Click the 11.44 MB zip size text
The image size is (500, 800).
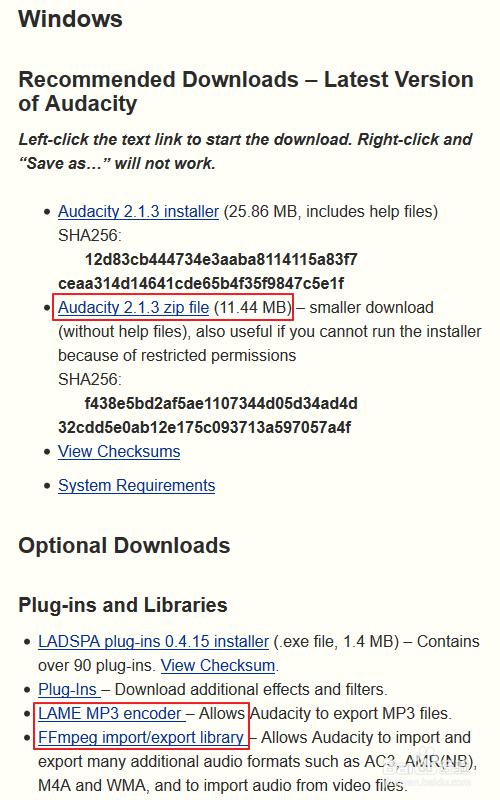tap(252, 307)
